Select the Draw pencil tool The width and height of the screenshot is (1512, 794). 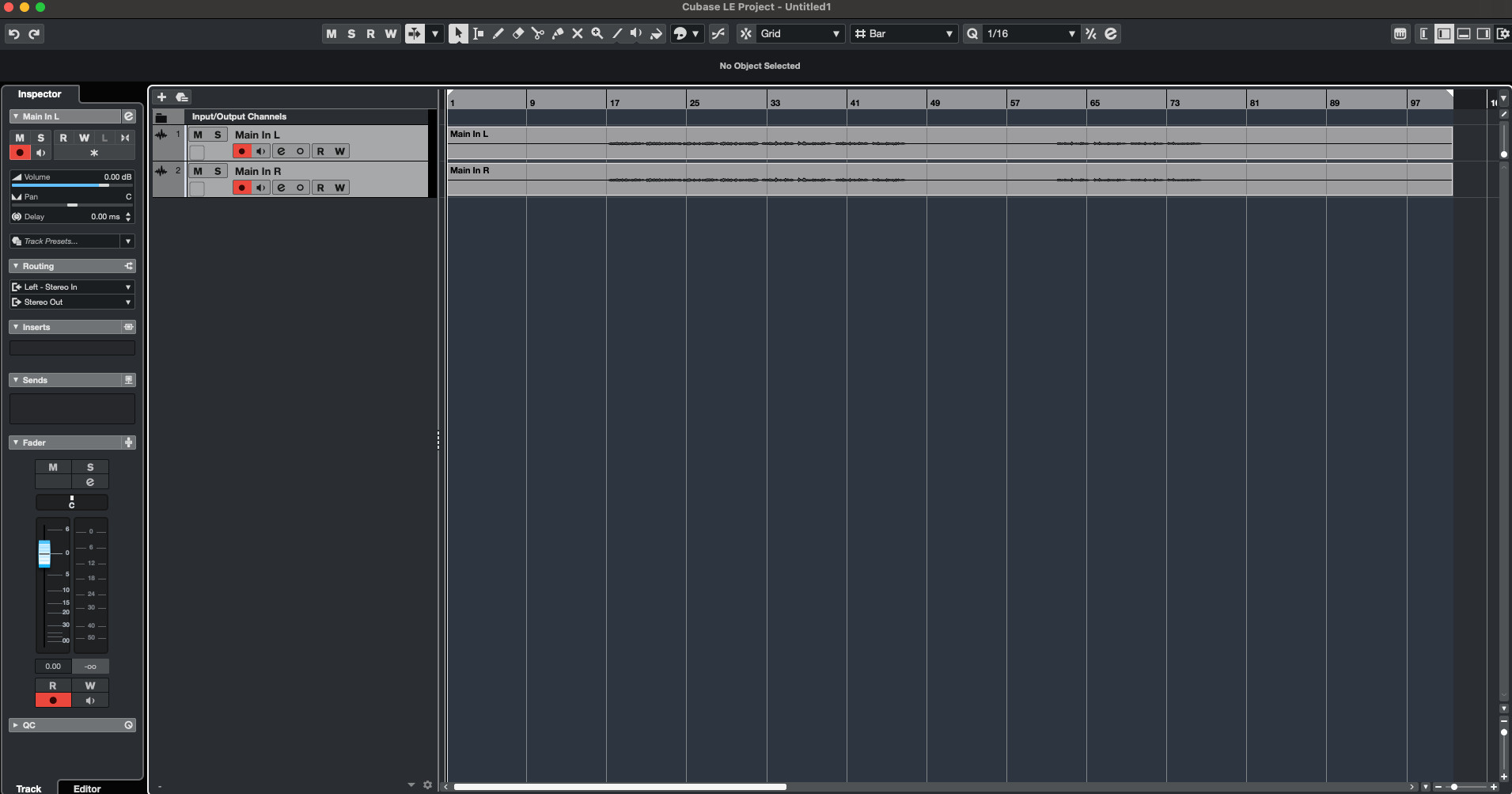[x=498, y=33]
